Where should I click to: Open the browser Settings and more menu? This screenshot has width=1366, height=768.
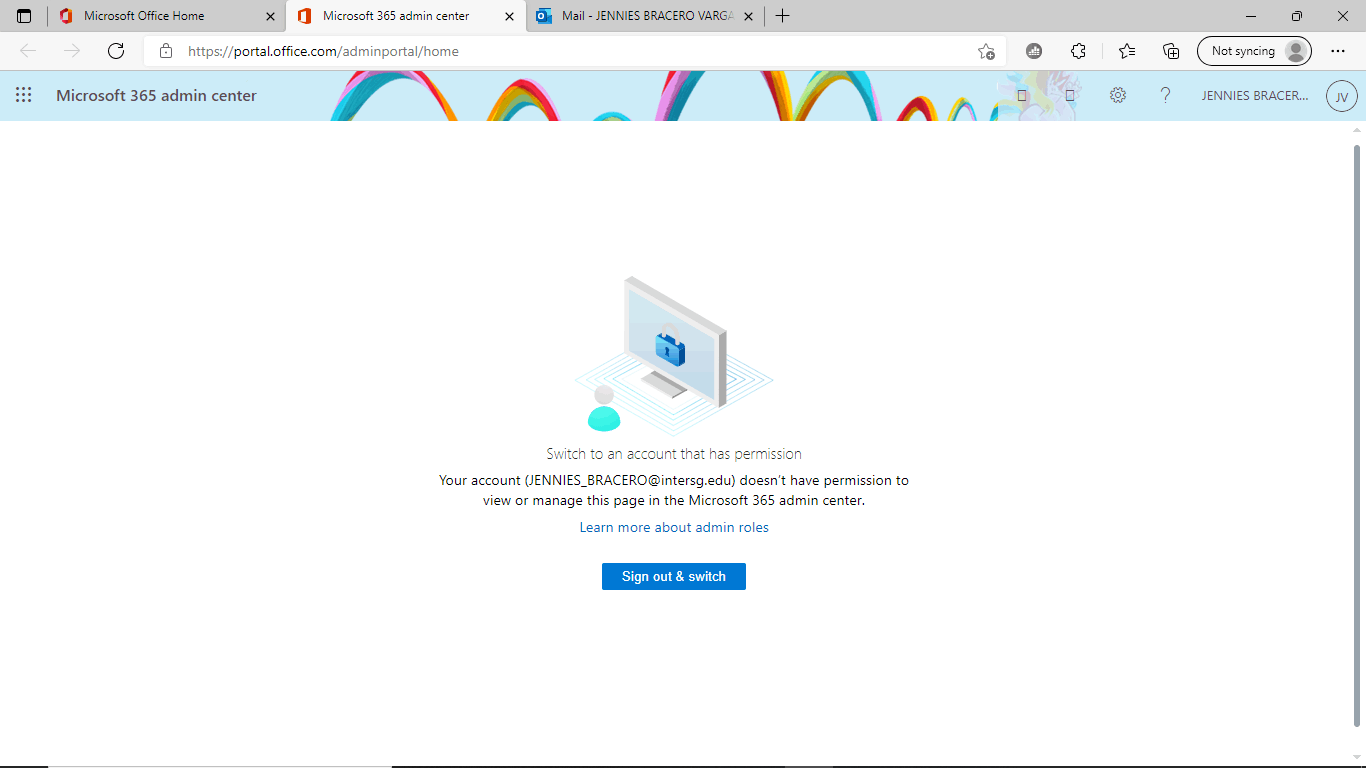click(1338, 51)
